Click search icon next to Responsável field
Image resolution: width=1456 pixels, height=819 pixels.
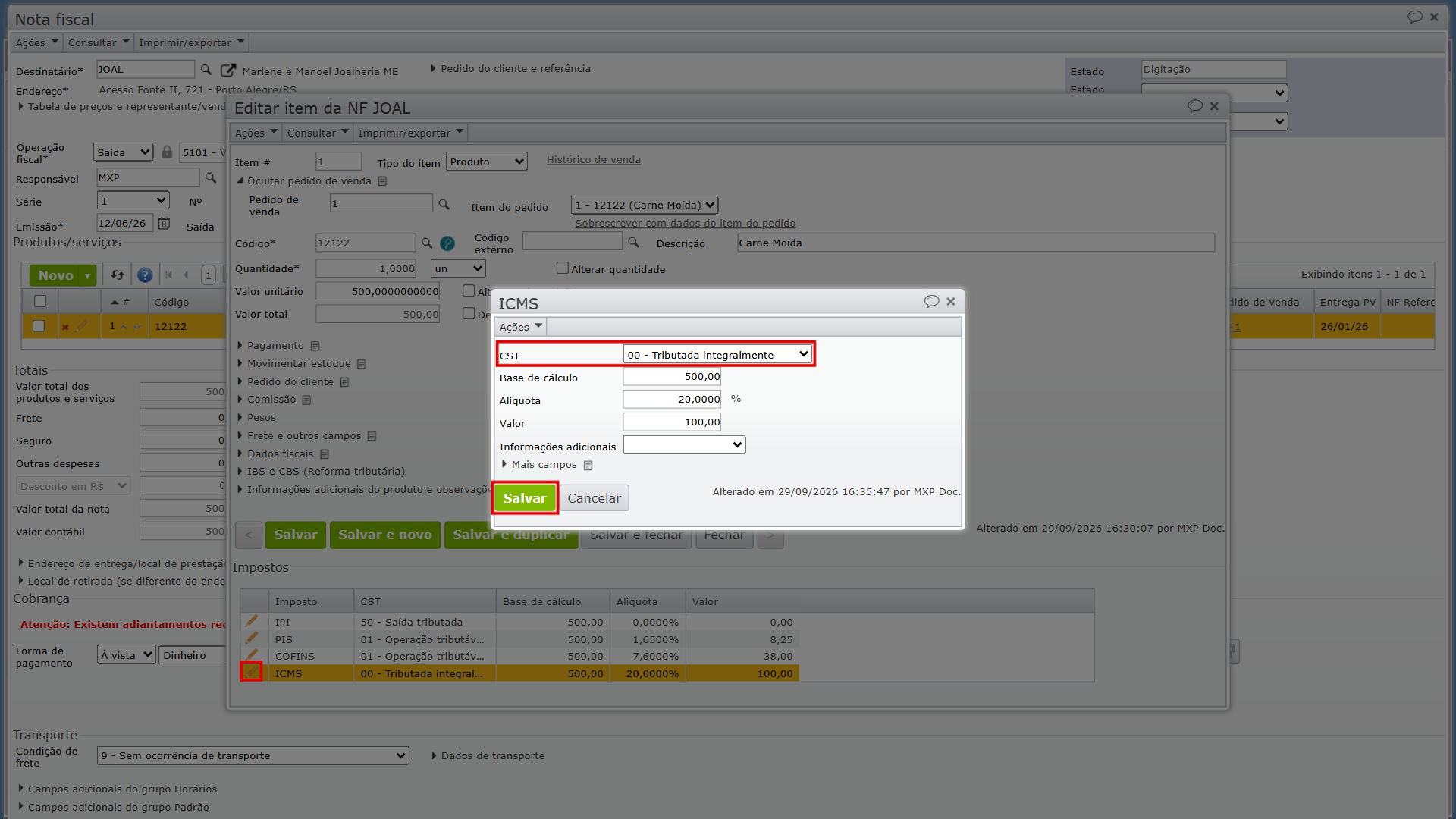pos(211,177)
